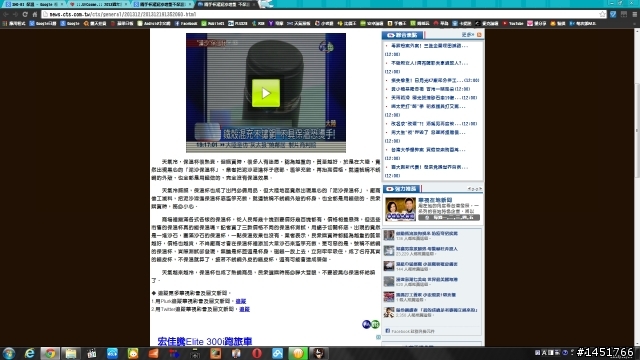640x360 pixels.
Task: Open the 華視在地新聞 promo title link
Action: [435, 200]
